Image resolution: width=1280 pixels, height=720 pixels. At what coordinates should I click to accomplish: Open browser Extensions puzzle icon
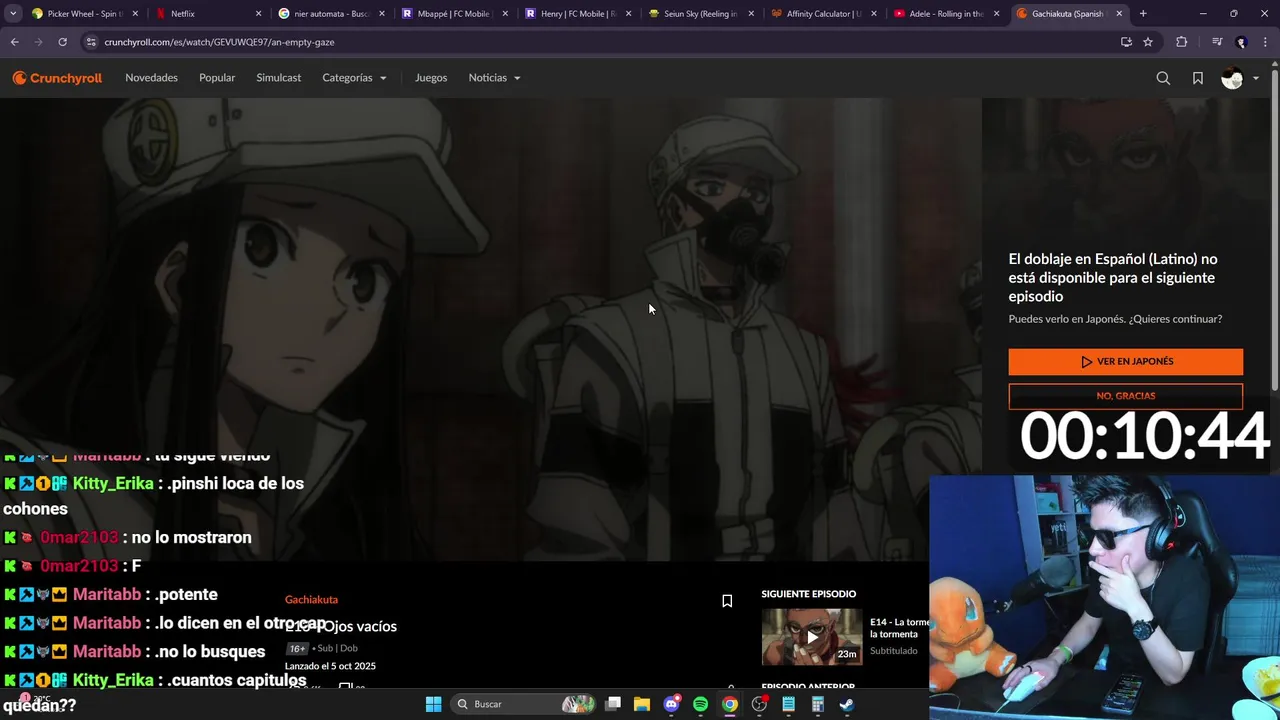[1181, 42]
